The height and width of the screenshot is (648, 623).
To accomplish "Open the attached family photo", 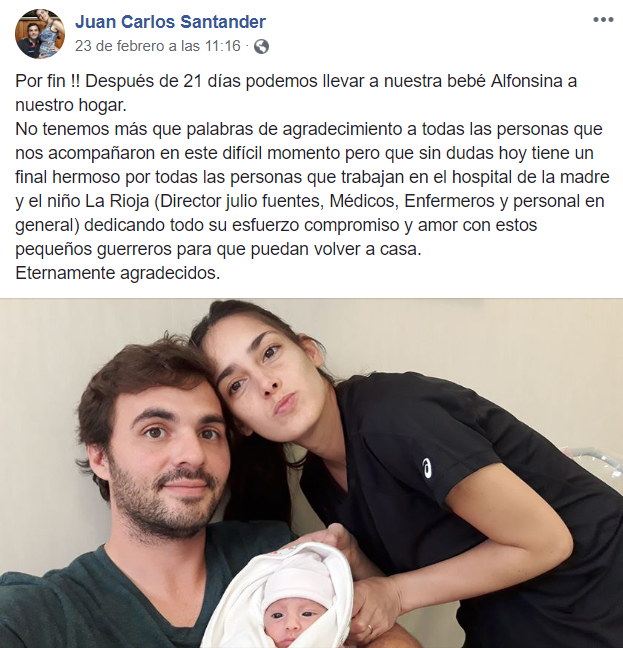I will point(312,473).
